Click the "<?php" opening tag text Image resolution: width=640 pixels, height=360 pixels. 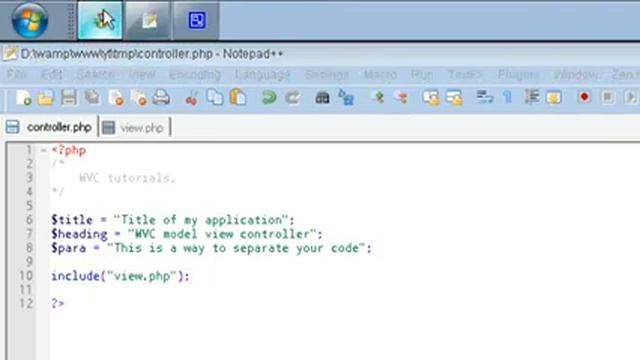tap(69, 151)
